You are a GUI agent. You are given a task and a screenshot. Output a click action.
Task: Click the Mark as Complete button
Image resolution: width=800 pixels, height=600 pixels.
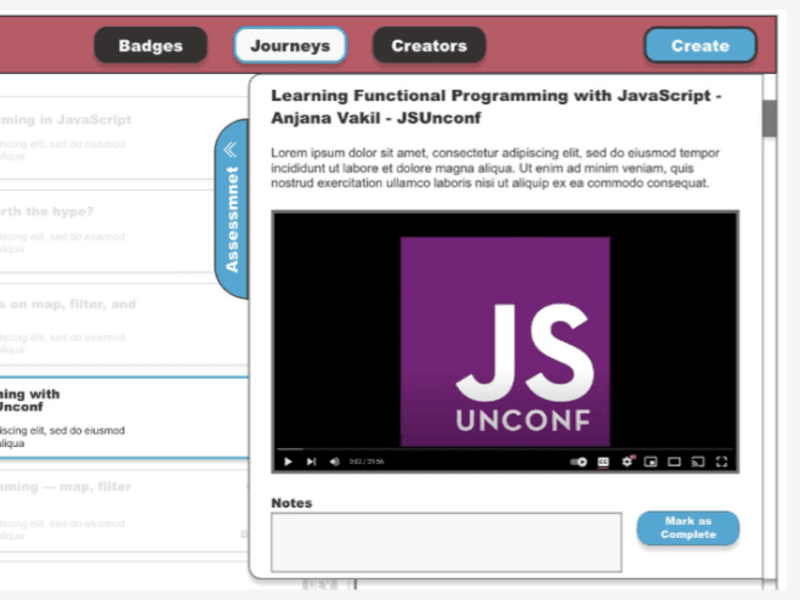[688, 528]
